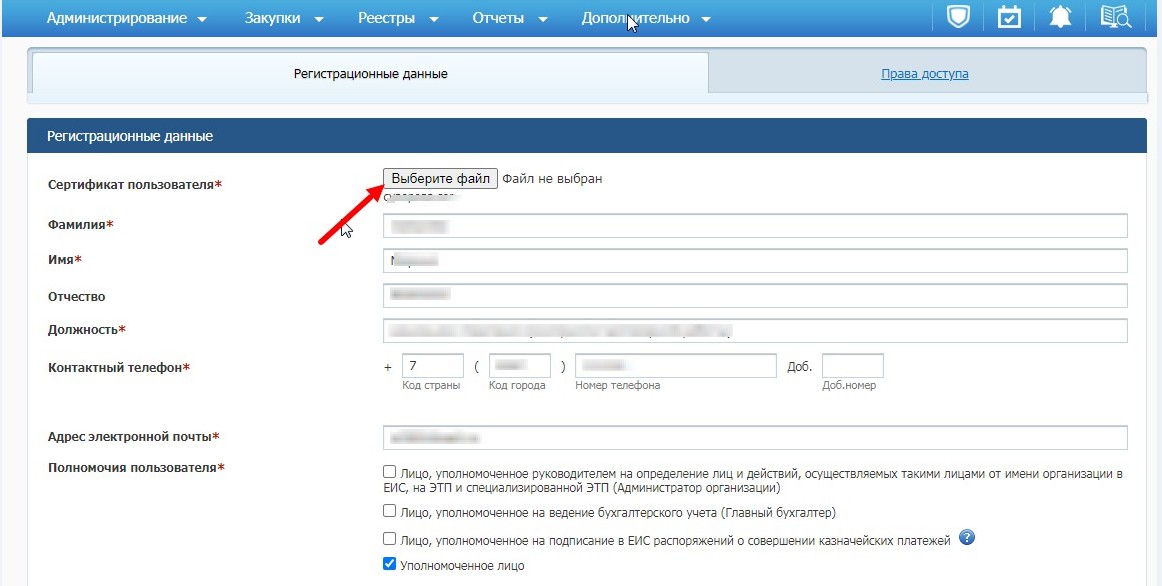Viewport: 1162px width, 586px height.
Task: Open notifications bell icon
Action: (x=1061, y=17)
